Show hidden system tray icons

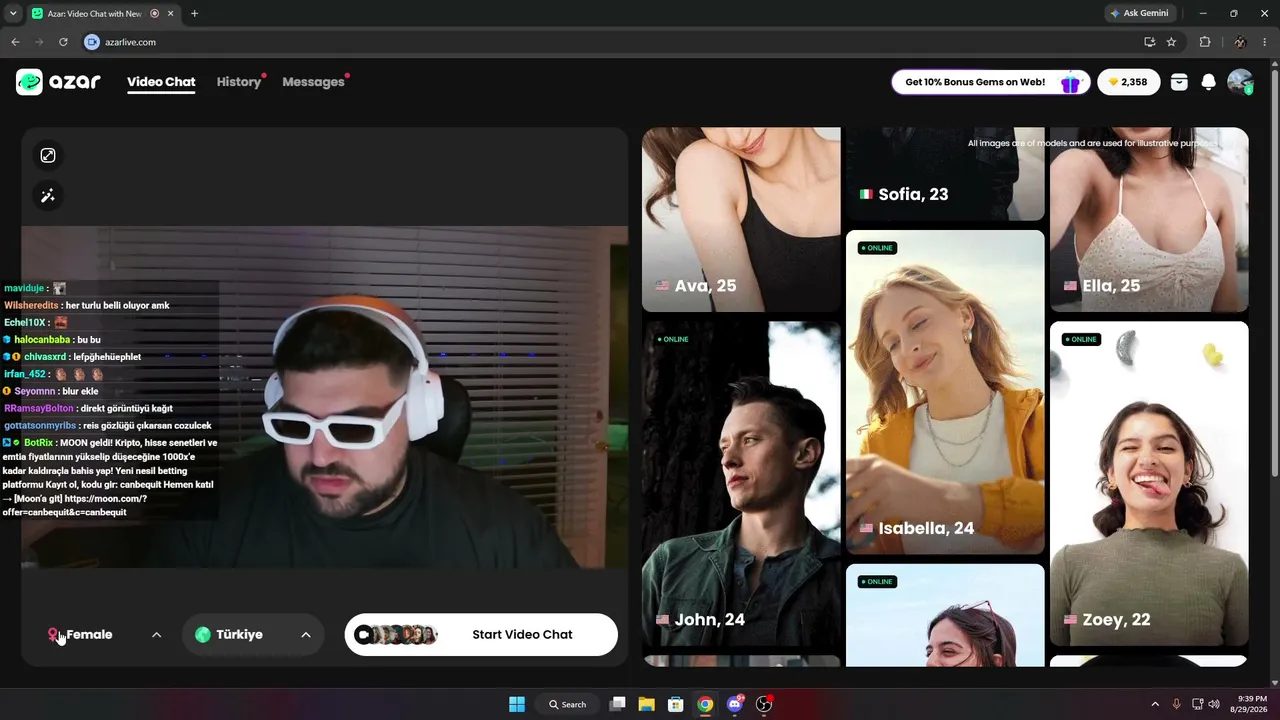(x=1155, y=704)
